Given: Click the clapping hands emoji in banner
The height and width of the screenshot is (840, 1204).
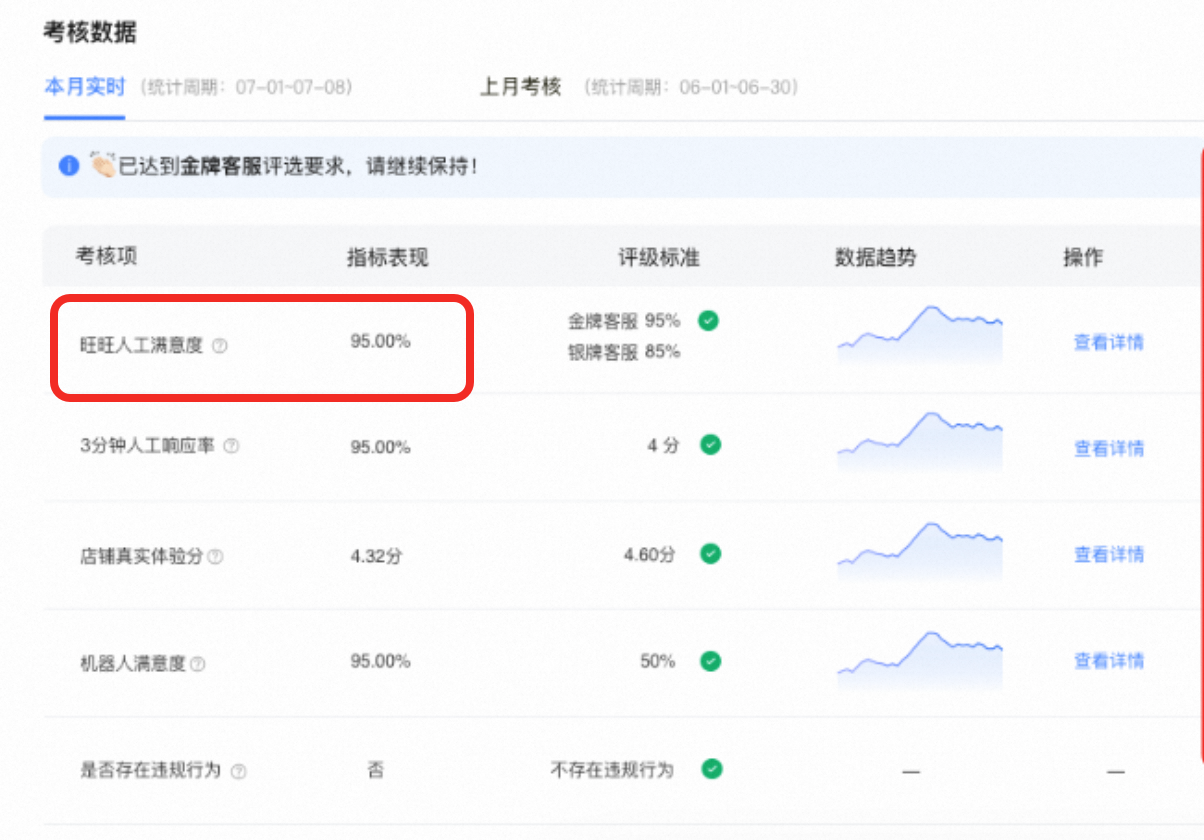Looking at the screenshot, I should [103, 166].
